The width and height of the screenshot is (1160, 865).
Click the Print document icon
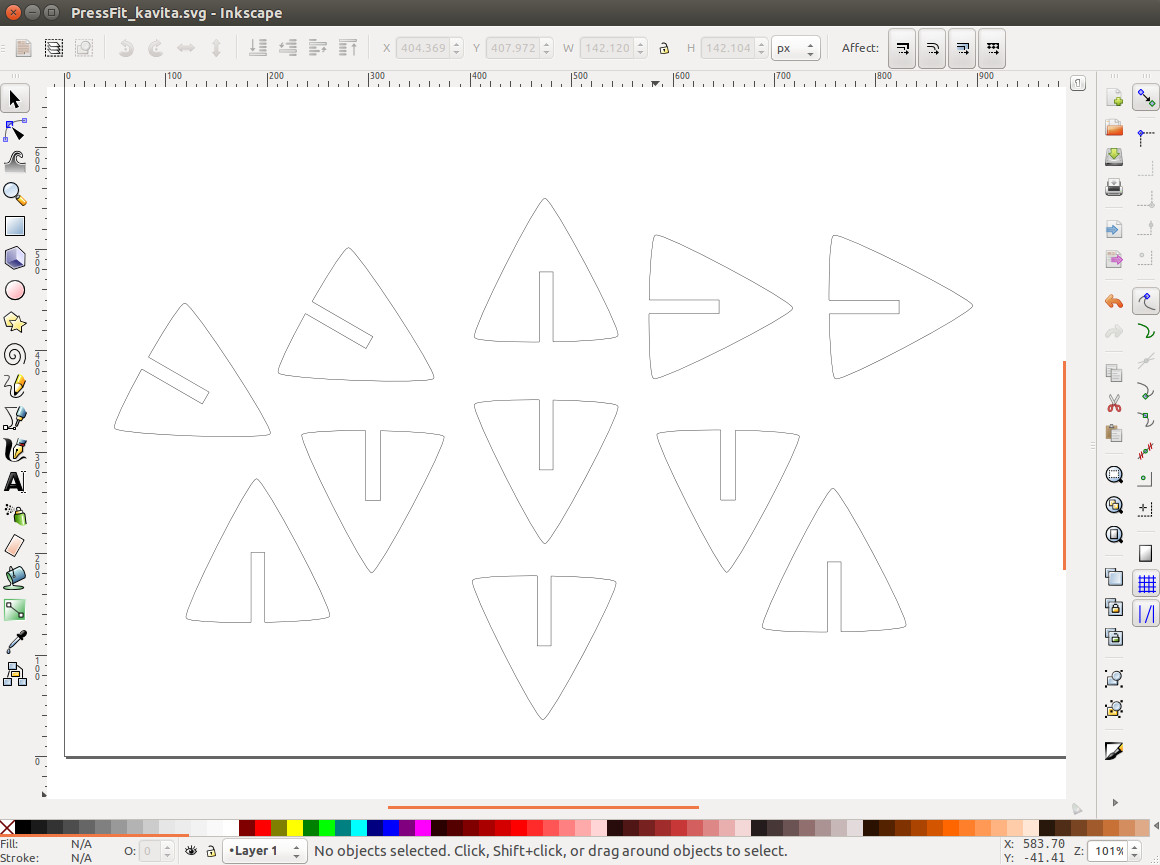coord(1114,187)
